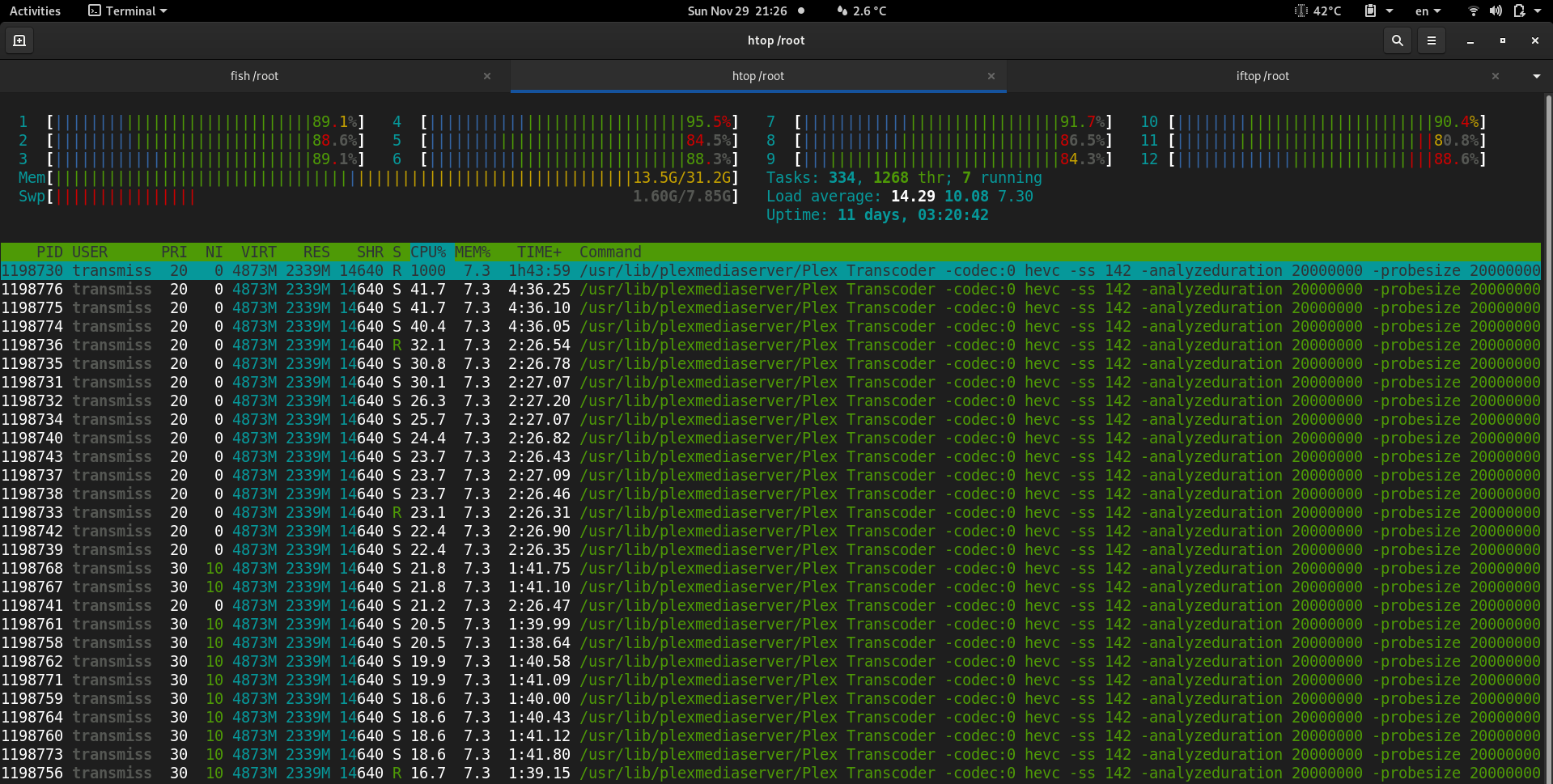The image size is (1553, 784).
Task: Click the CPU 9 usage meter
Action: 940,159
